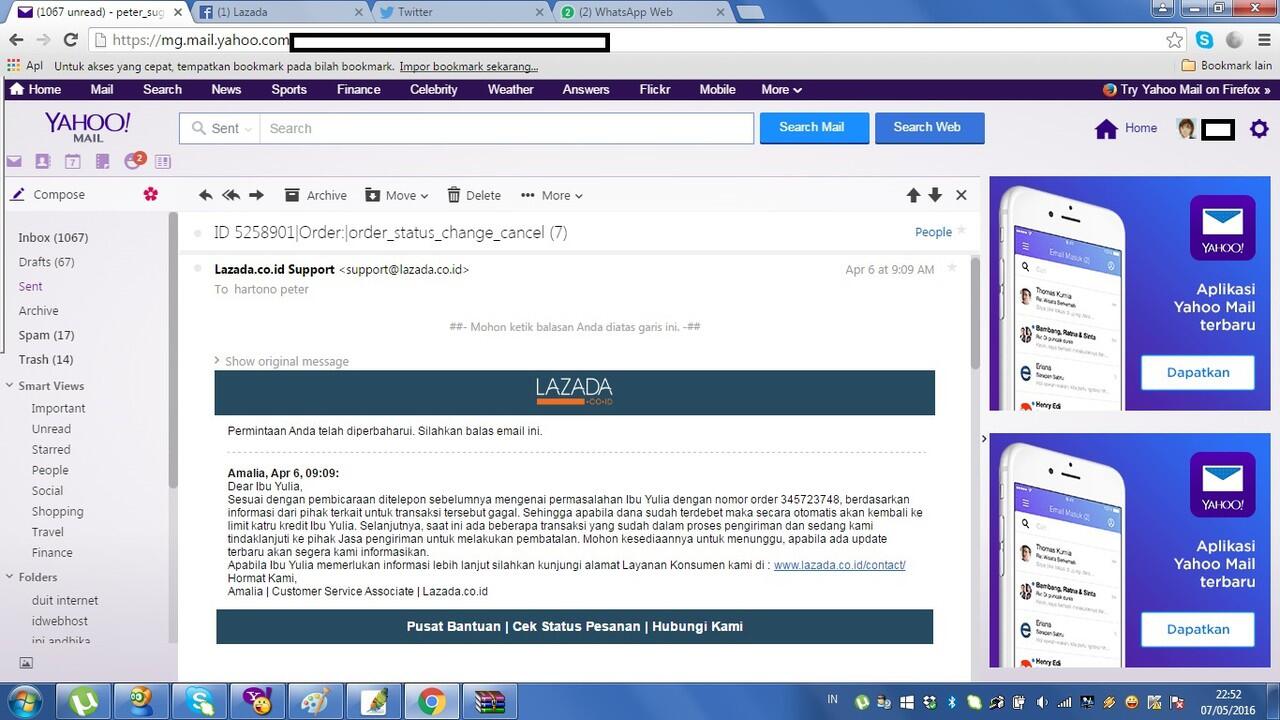Open the Spam (17) folder
The height and width of the screenshot is (720, 1280).
tap(46, 335)
